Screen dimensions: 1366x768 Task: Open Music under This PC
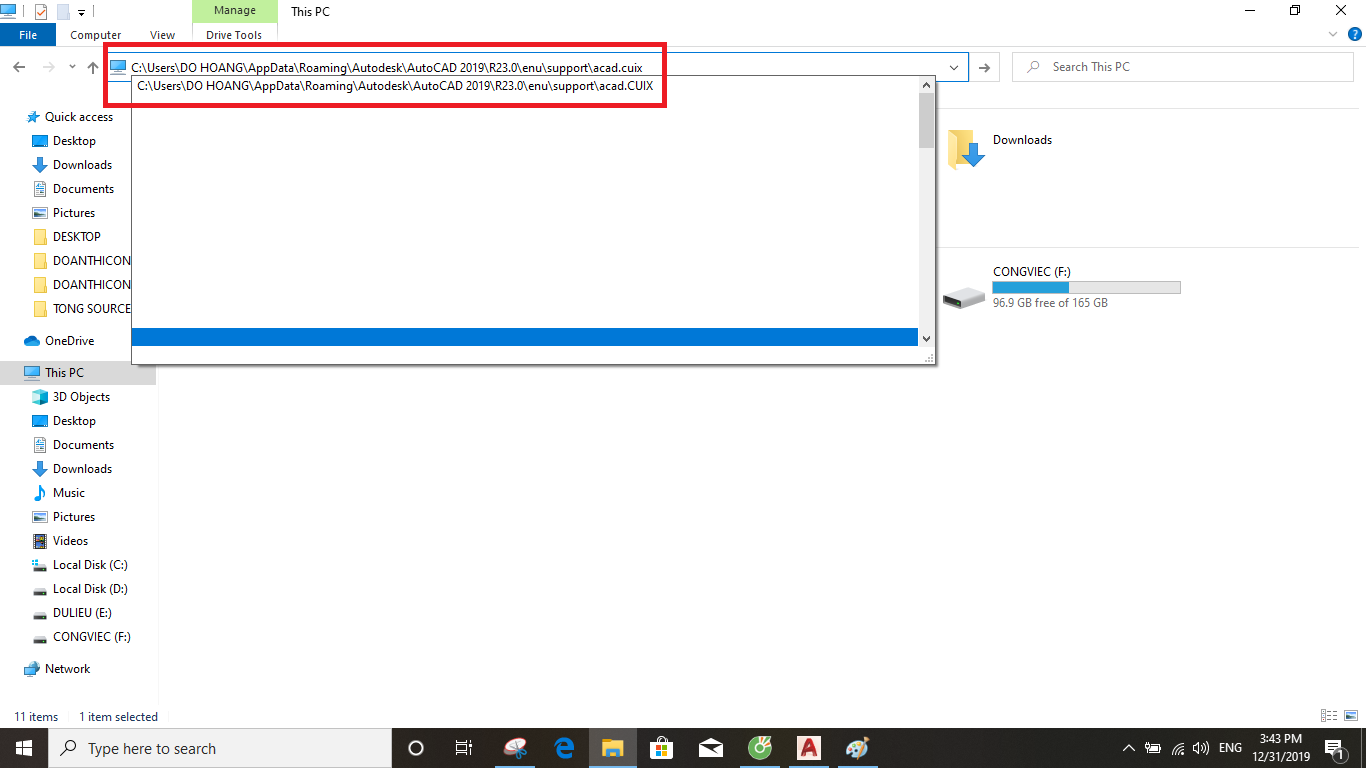[x=68, y=493]
